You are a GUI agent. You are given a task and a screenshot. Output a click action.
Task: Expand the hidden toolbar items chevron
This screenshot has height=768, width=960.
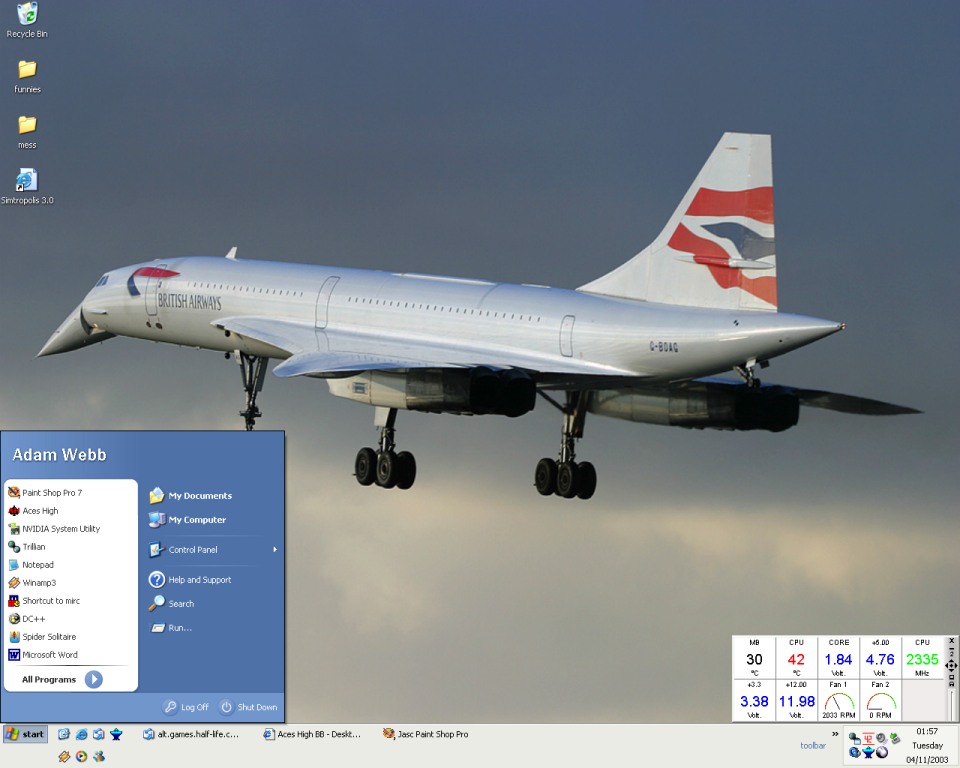point(835,733)
